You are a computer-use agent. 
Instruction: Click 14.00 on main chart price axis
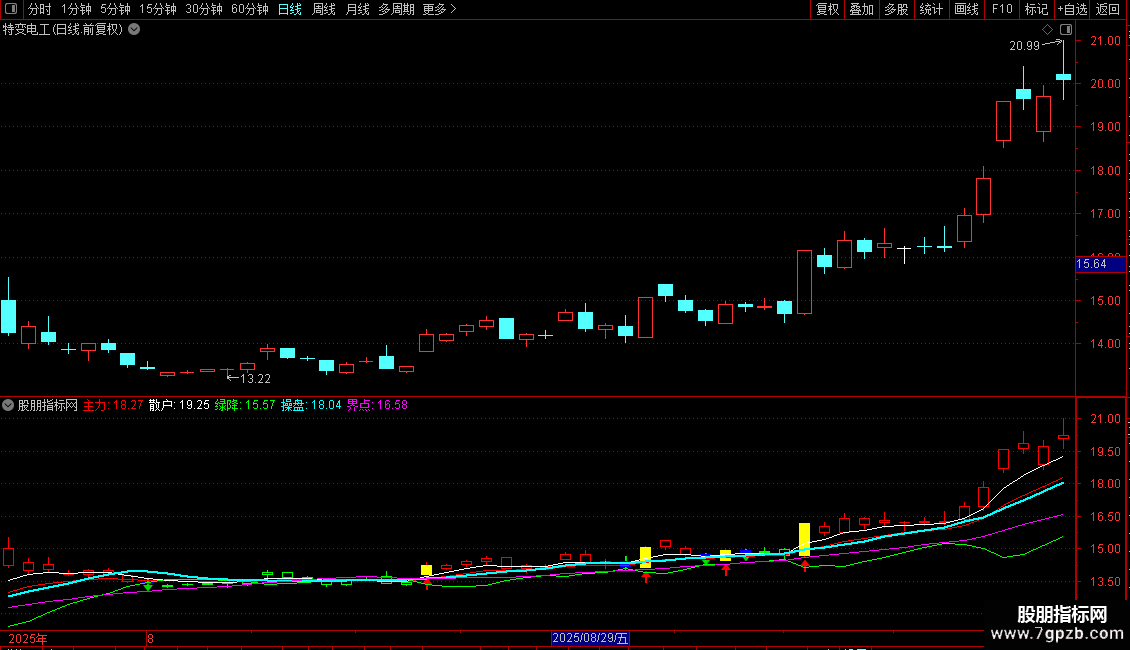click(1105, 344)
